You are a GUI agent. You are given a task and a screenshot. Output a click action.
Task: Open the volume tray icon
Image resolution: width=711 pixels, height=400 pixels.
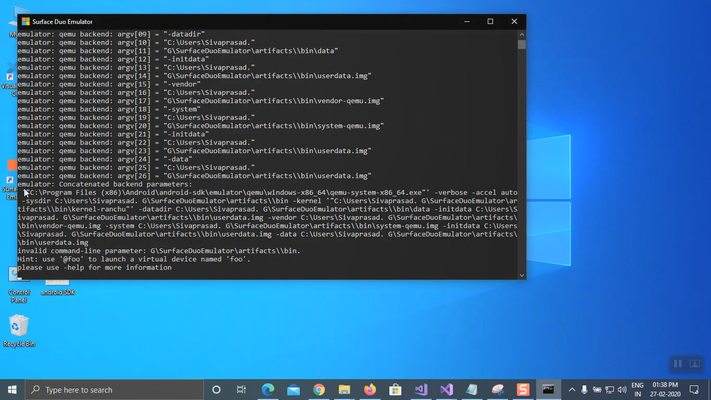click(x=622, y=390)
